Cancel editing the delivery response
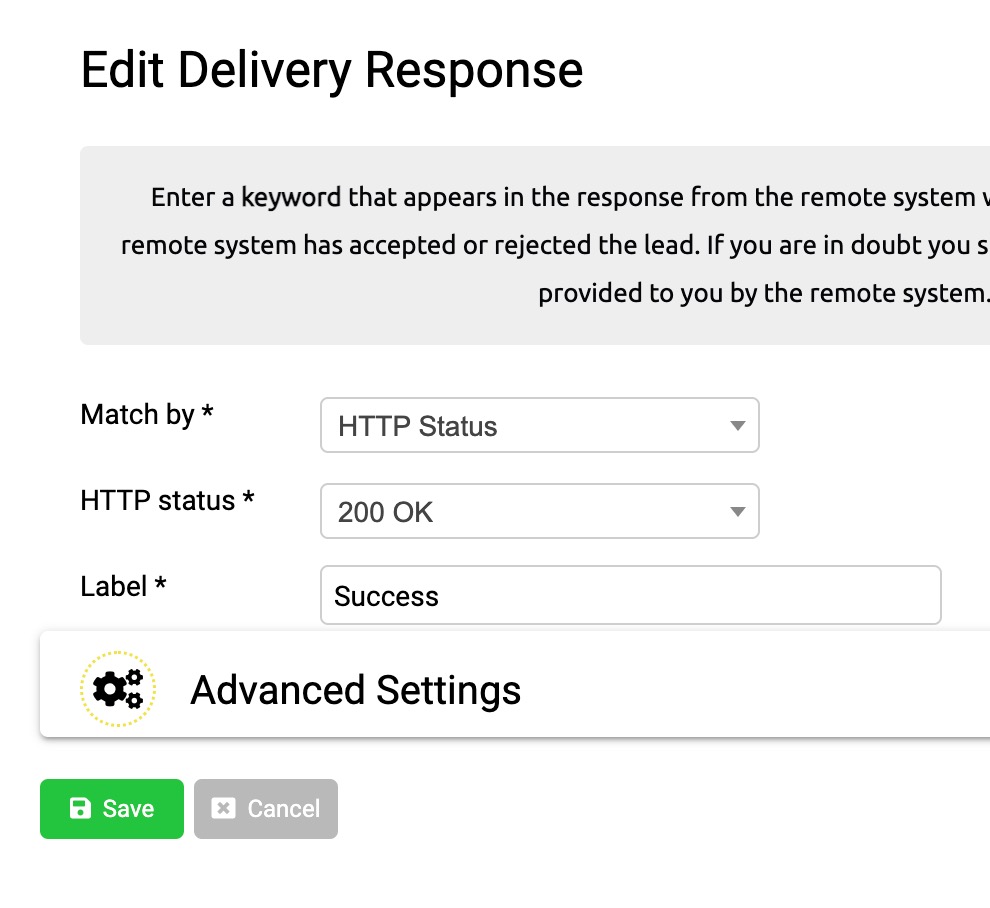Screen dimensions: 990x908 265,808
